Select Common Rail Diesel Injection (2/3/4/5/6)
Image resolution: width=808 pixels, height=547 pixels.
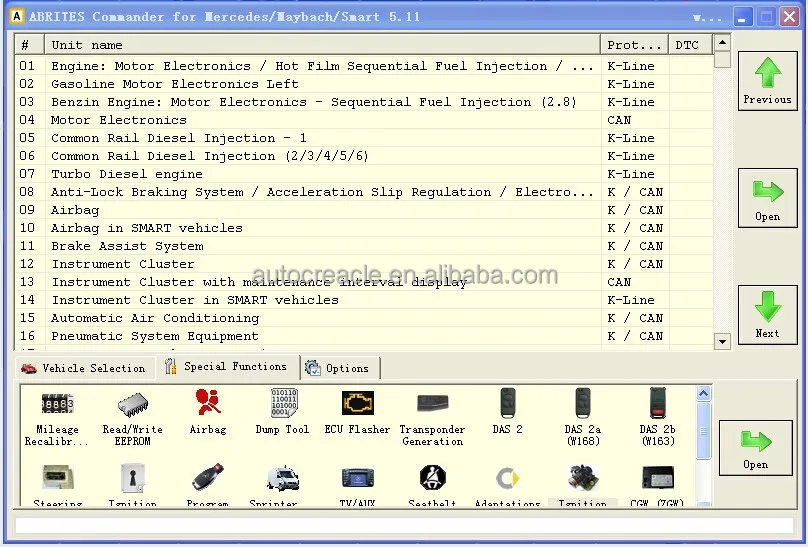point(364,156)
